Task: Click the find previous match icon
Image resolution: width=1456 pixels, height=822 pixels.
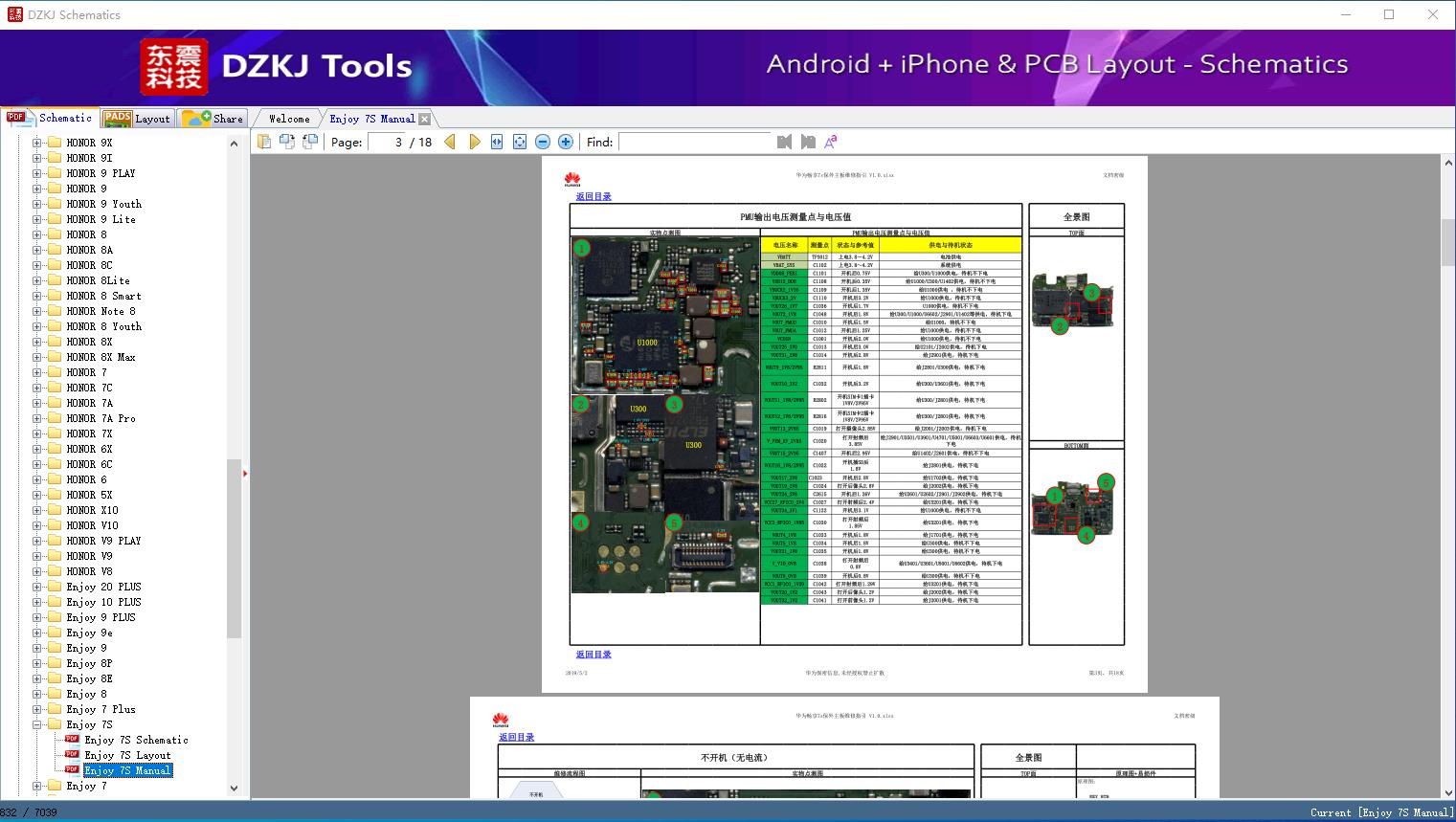Action: [785, 142]
